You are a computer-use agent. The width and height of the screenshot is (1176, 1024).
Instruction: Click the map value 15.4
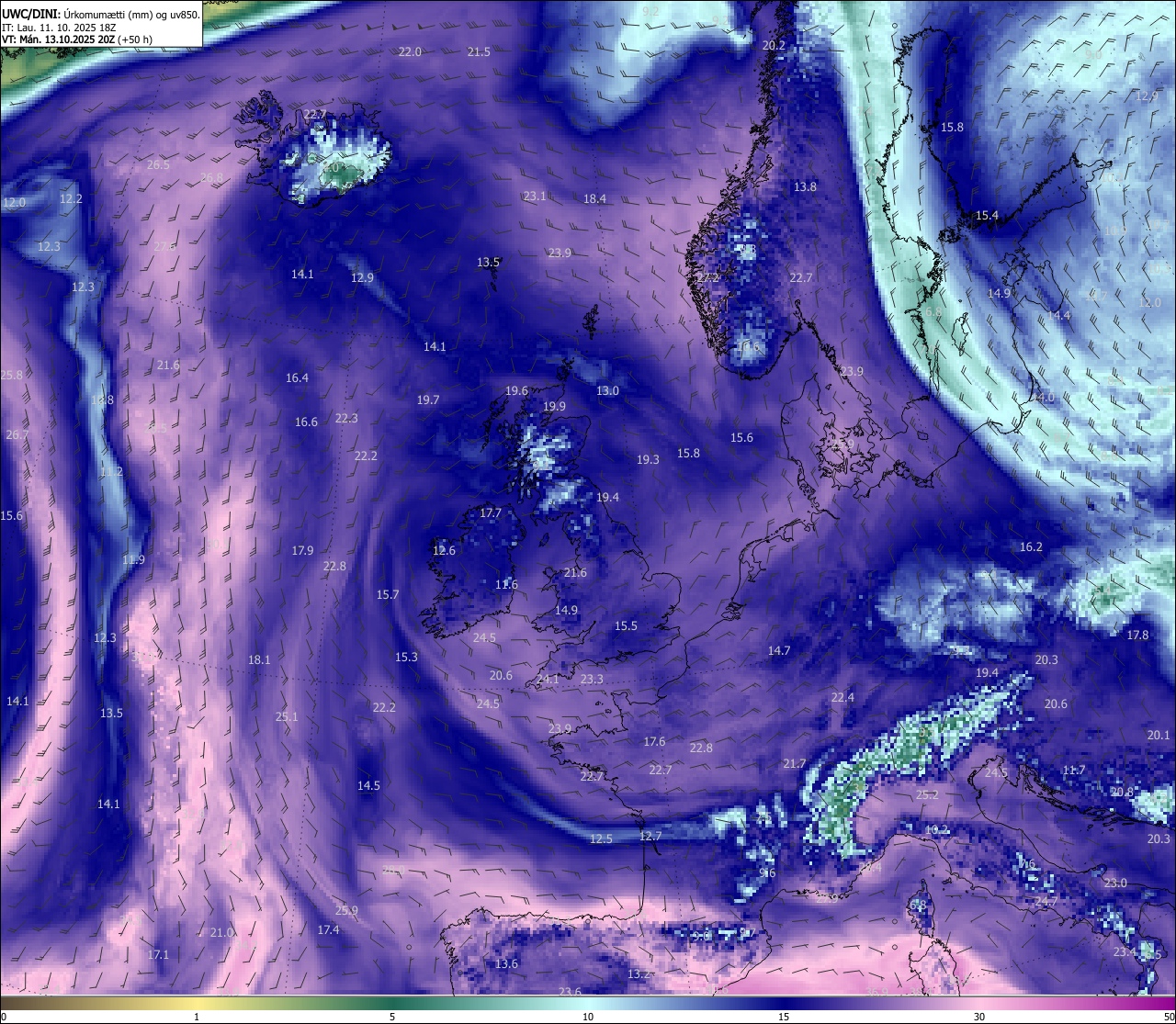(987, 216)
